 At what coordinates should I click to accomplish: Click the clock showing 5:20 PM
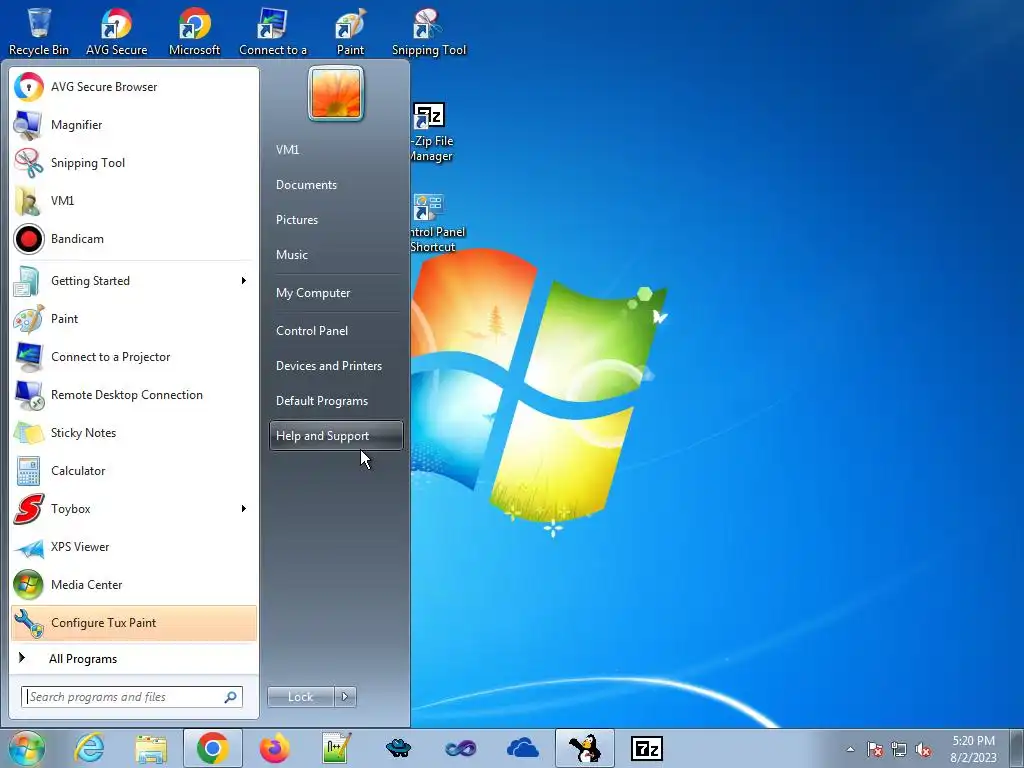pyautogui.click(x=973, y=749)
